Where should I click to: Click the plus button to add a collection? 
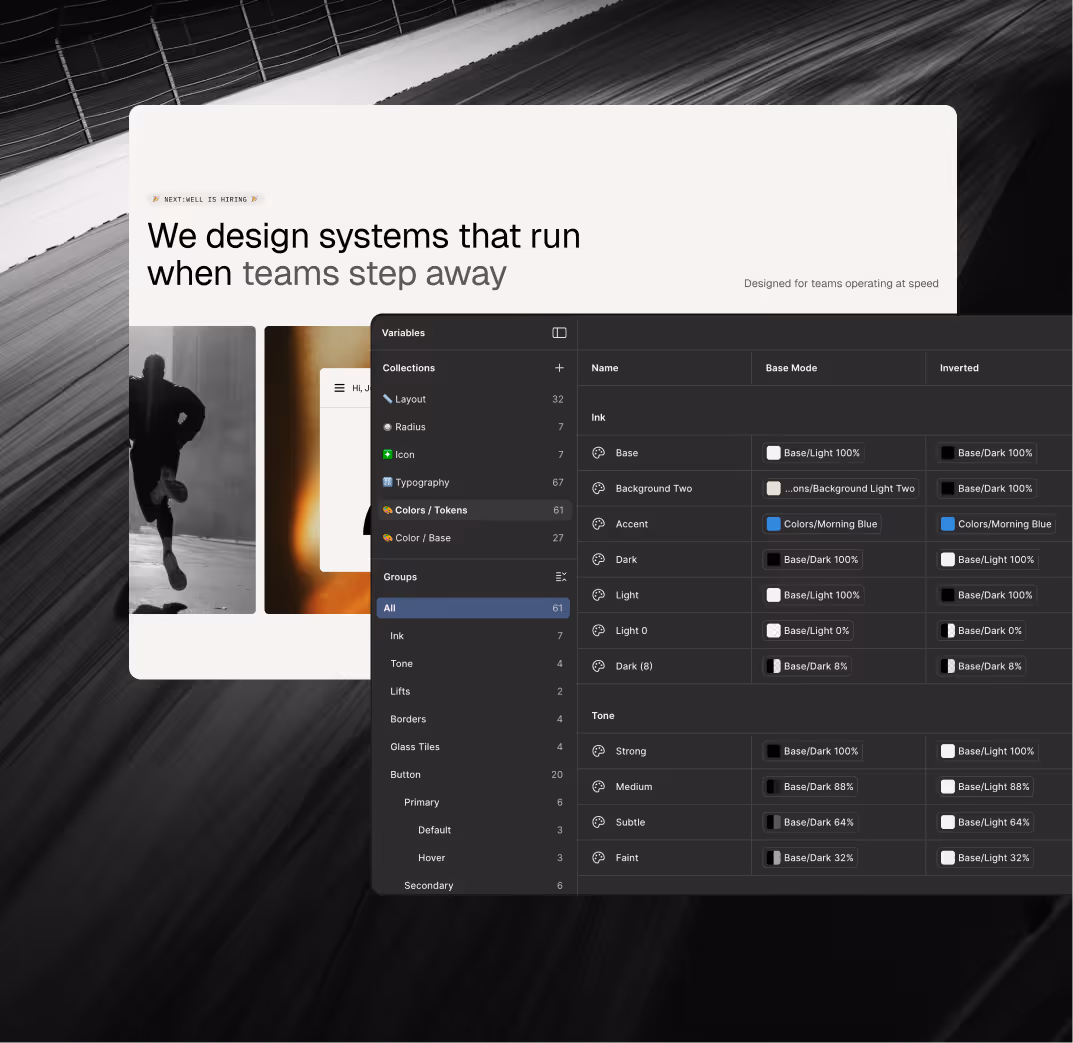coord(559,367)
